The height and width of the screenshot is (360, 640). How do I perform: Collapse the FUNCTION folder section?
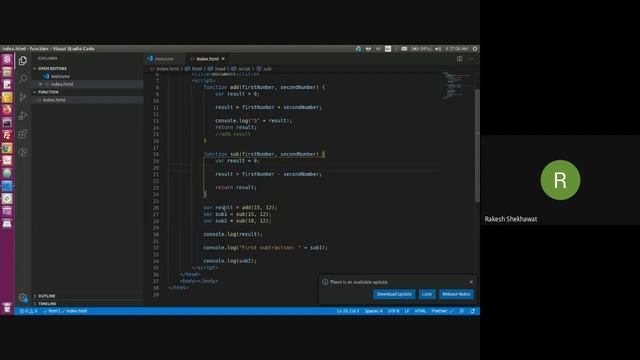click(87, 92)
